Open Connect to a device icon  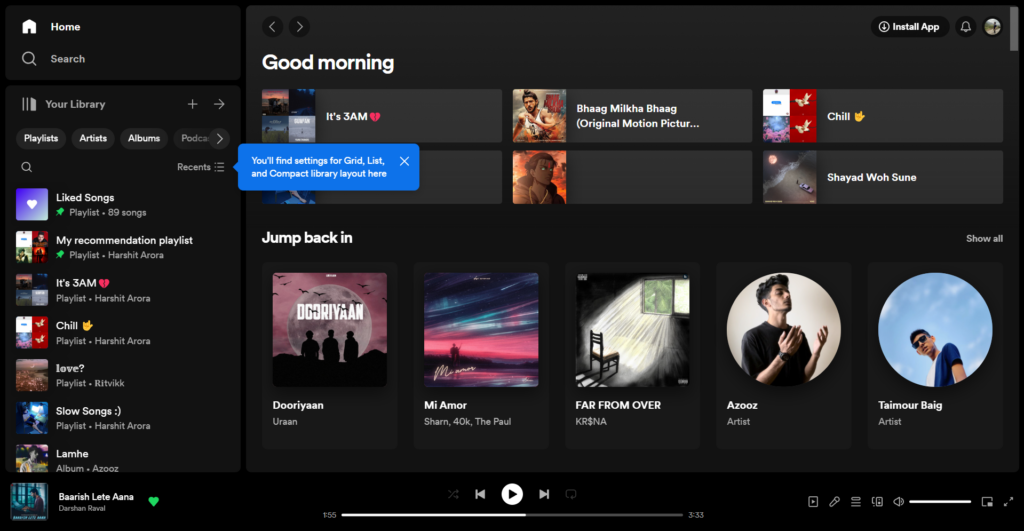tap(877, 501)
